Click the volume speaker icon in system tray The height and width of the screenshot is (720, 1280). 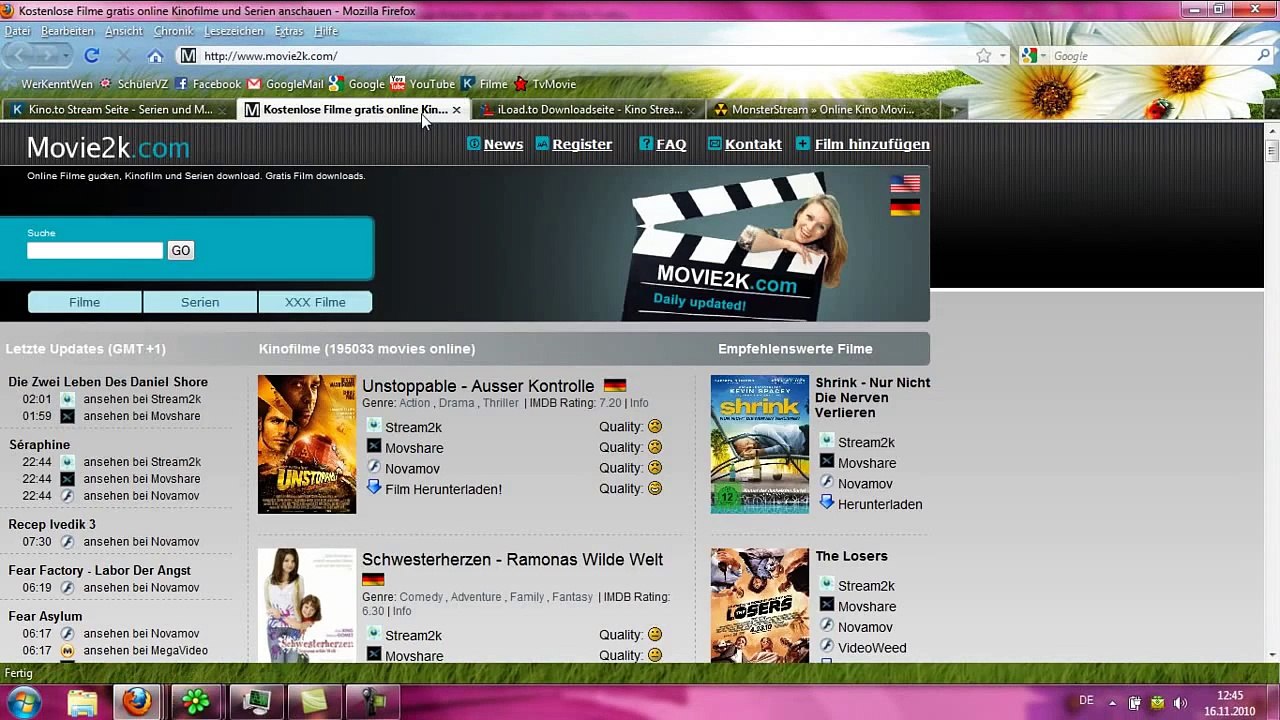[1180, 702]
